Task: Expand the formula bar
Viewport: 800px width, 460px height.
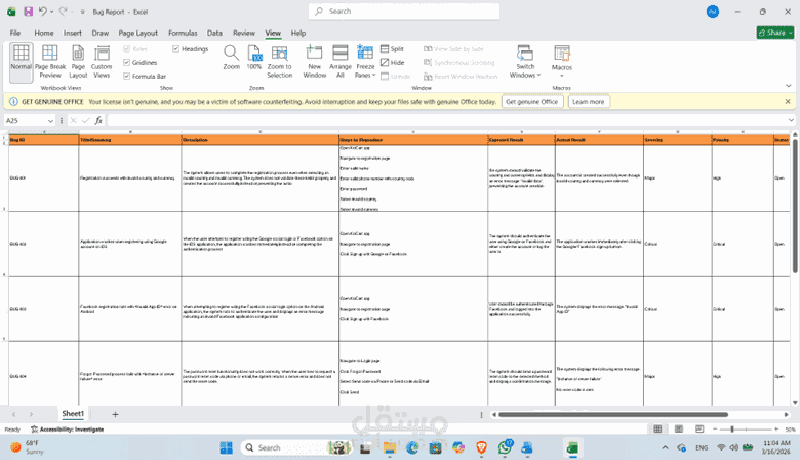Action: tap(791, 120)
